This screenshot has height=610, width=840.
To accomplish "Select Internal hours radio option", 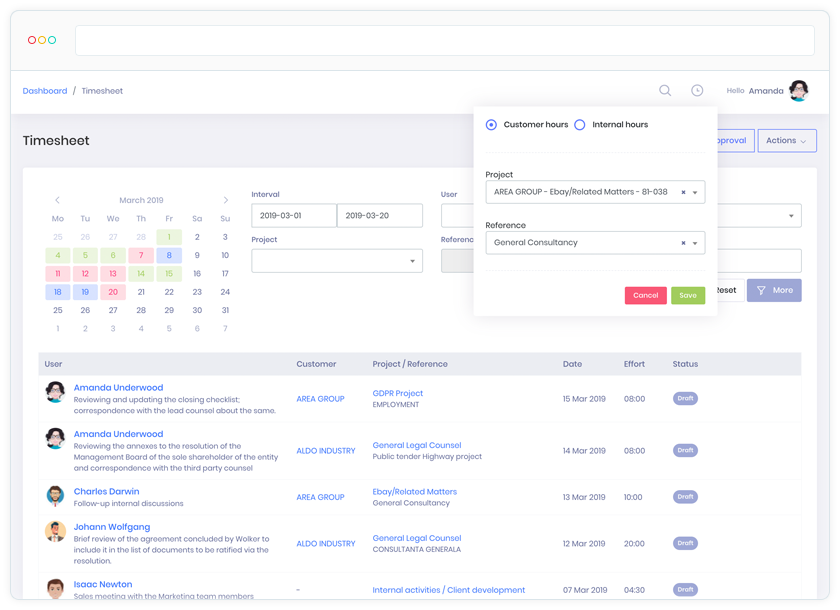I will (580, 125).
